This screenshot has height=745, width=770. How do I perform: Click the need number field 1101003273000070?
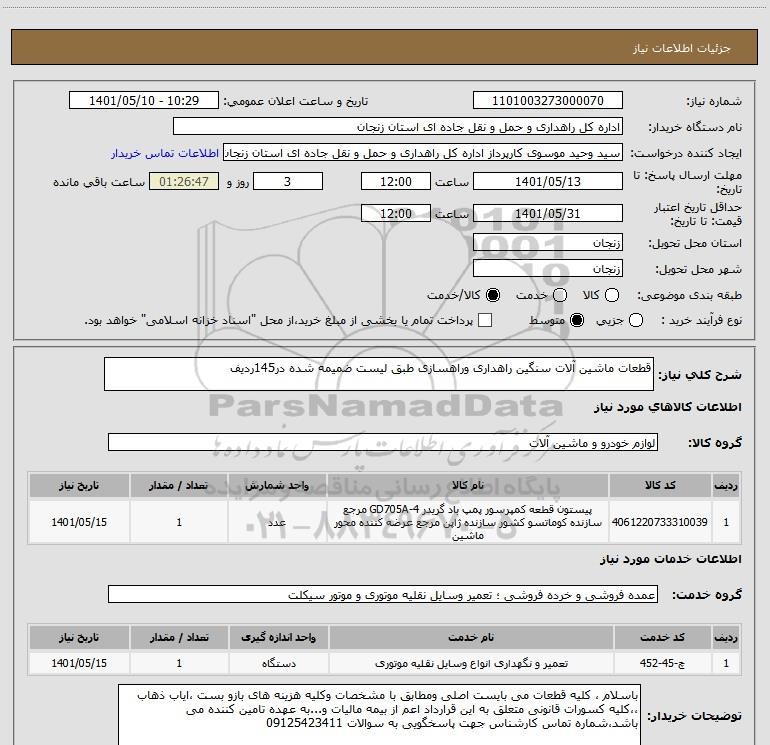point(548,101)
